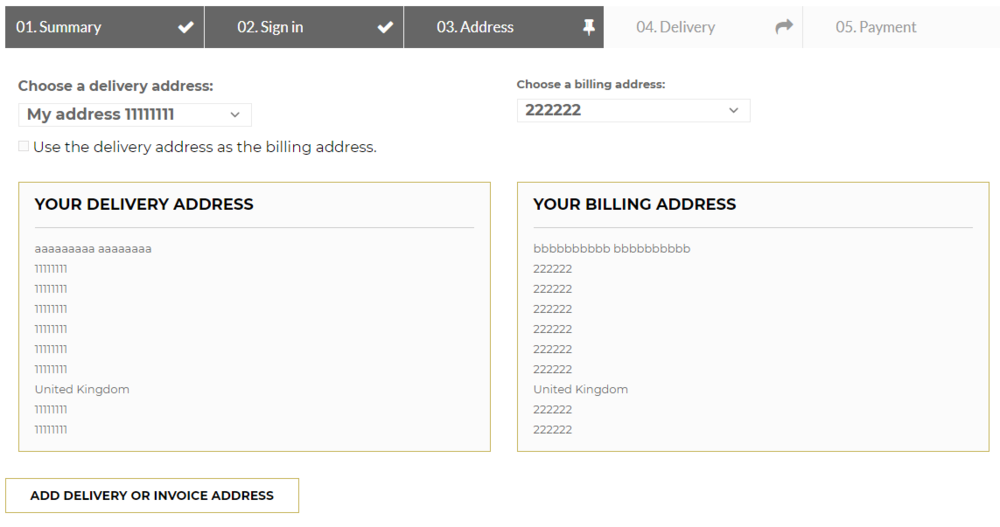Click the pin icon on Address step
The width and height of the screenshot is (1000, 527).
589,28
